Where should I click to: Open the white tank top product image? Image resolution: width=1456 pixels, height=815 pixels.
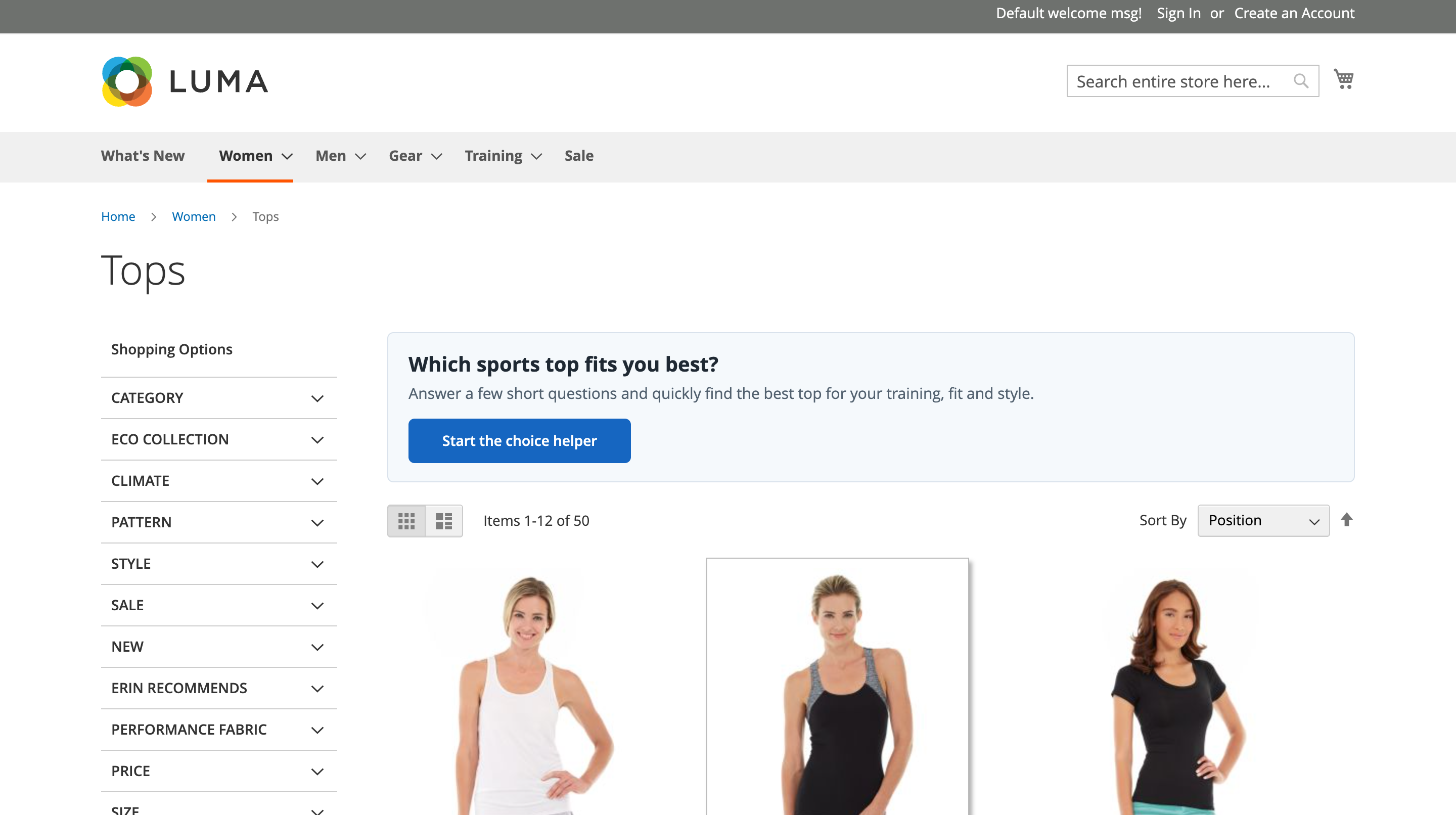(535, 692)
